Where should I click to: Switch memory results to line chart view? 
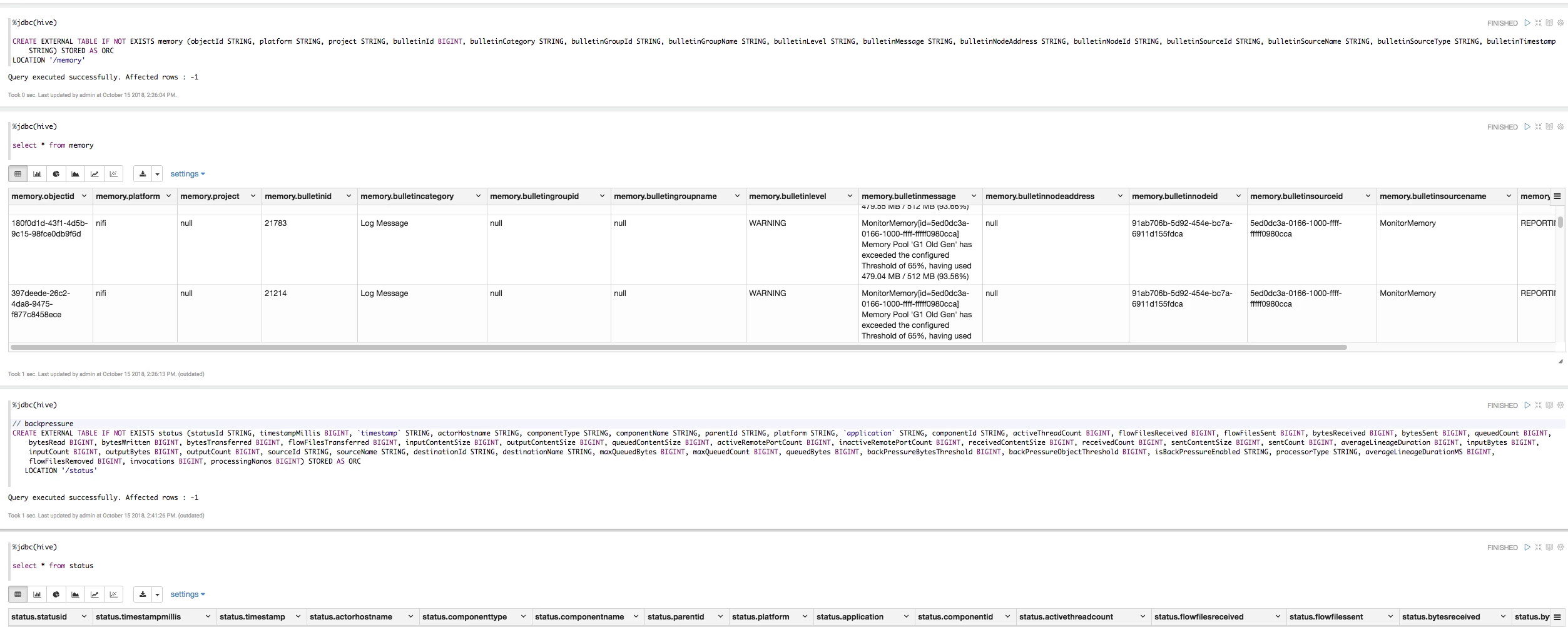point(94,174)
